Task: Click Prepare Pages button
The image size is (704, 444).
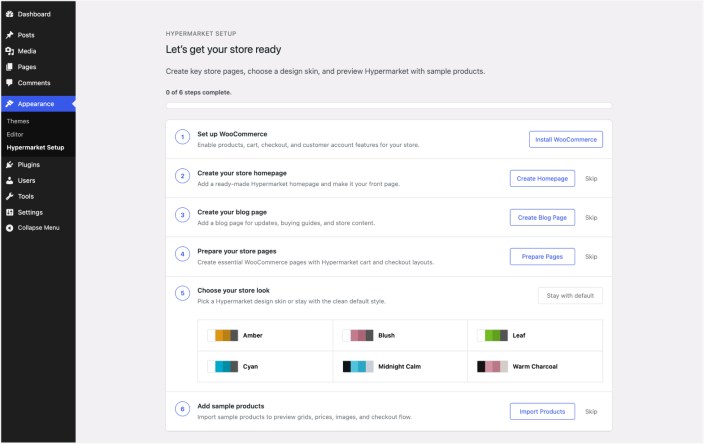Action: [x=542, y=257]
